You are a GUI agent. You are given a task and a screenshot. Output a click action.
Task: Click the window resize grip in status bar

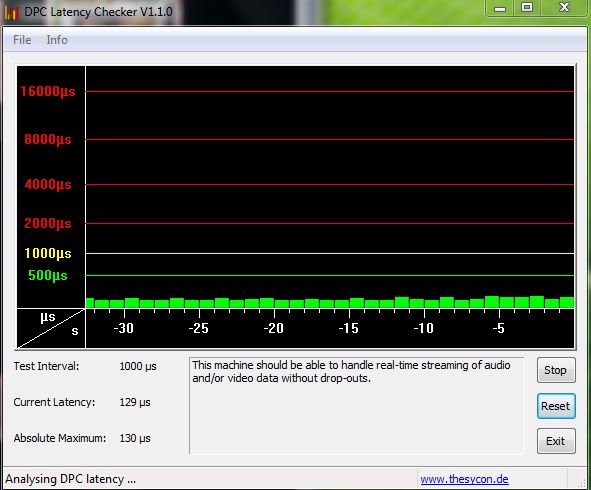(x=582, y=483)
